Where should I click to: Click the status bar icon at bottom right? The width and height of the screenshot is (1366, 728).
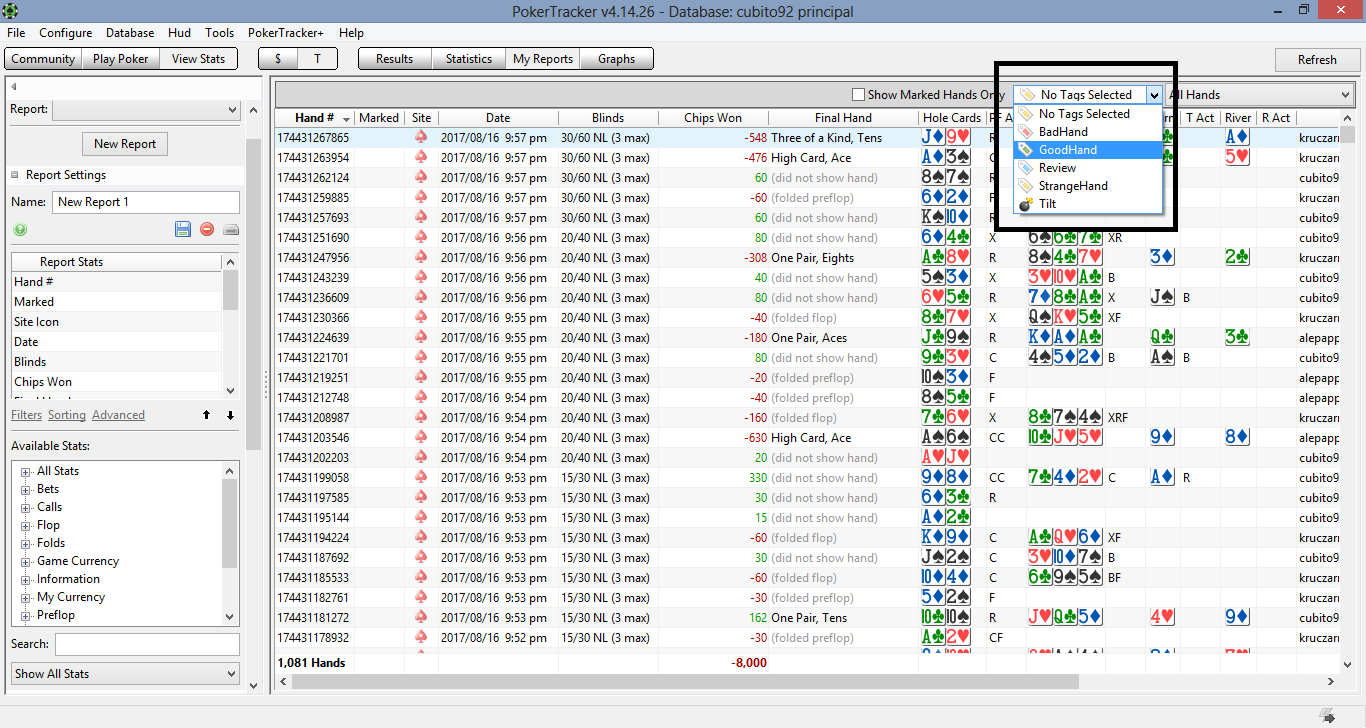pos(1327,715)
